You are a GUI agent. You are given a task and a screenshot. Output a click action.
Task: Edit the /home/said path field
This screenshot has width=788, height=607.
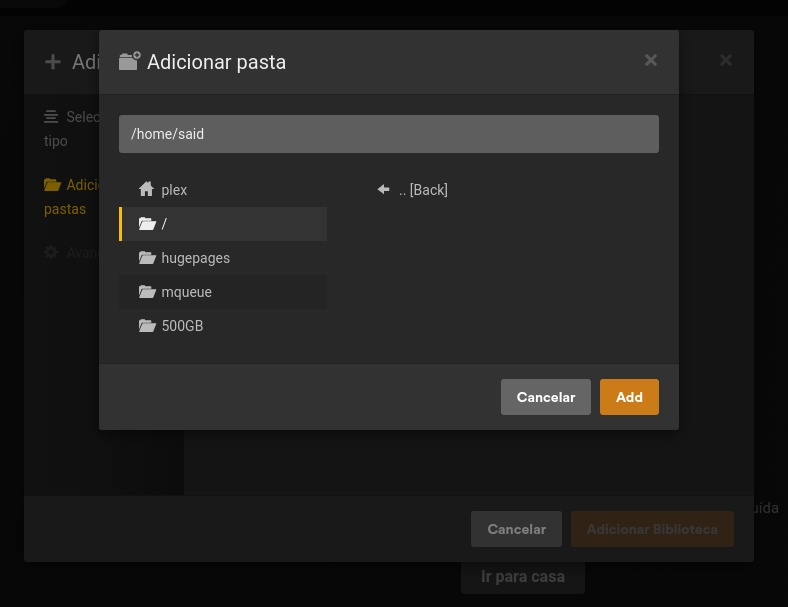click(x=388, y=134)
